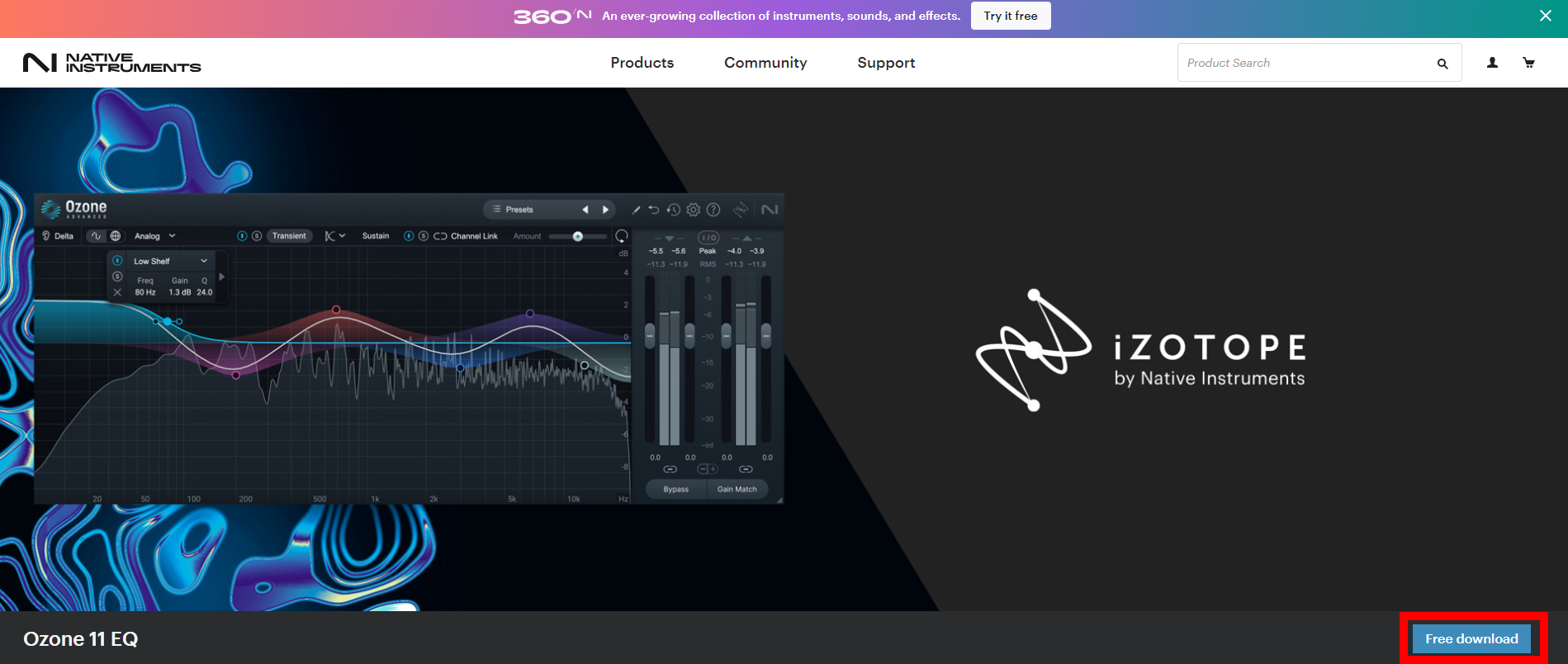
Task: Remove band with X icon
Action: (x=117, y=292)
